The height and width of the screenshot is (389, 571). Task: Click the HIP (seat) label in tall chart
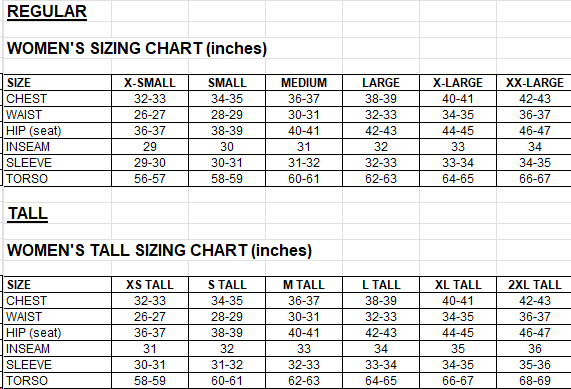coord(34,333)
